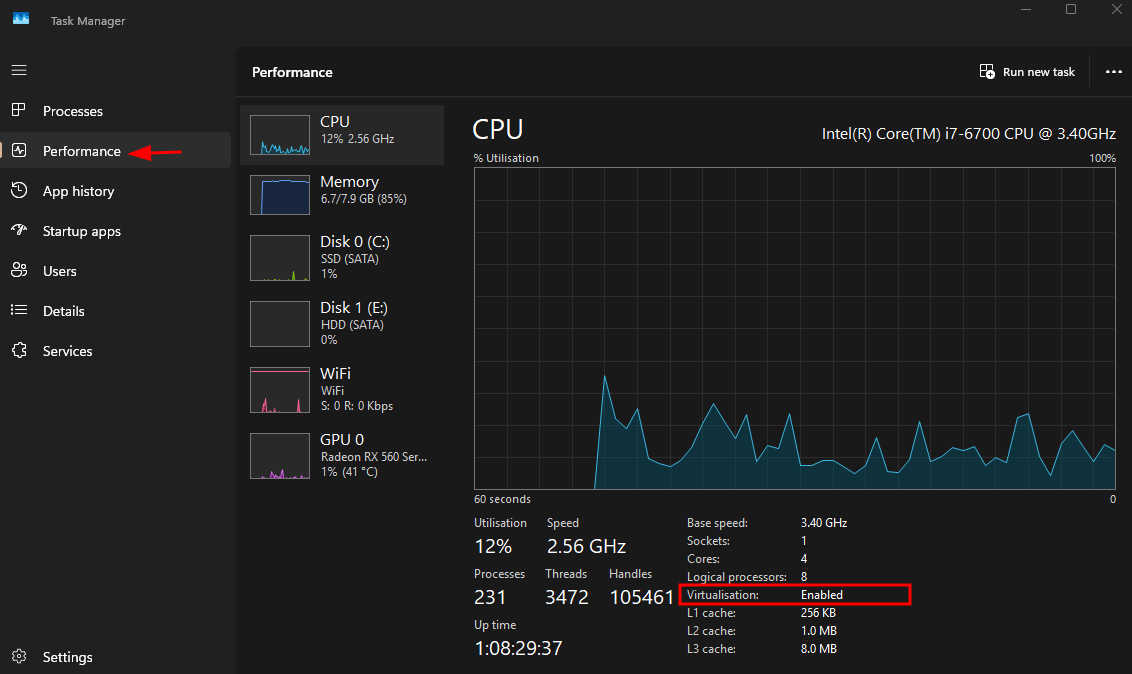The width and height of the screenshot is (1132, 674).
Task: Click the Virtualisation Enabled value
Action: 822,595
